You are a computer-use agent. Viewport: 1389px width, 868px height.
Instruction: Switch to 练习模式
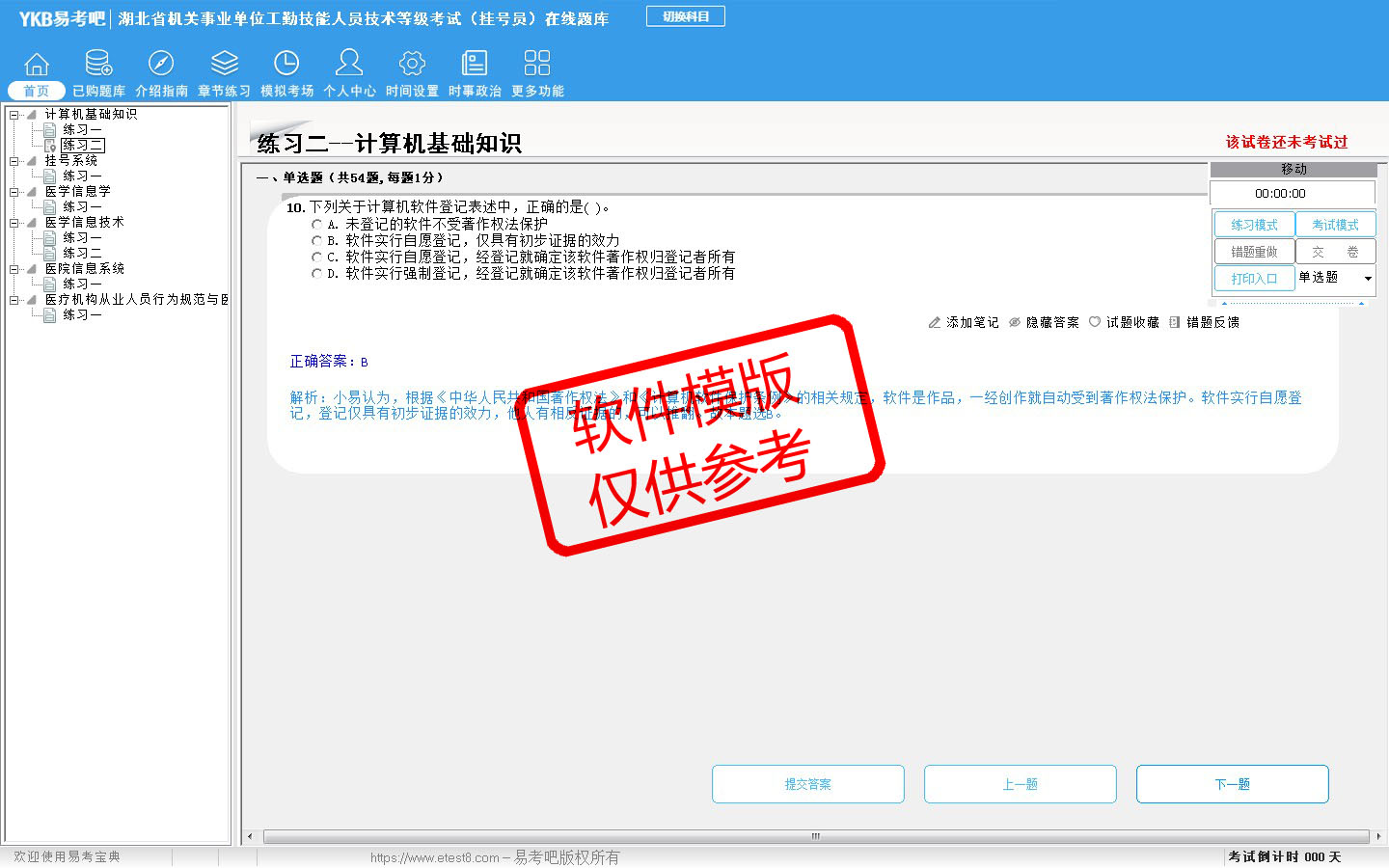pos(1254,225)
